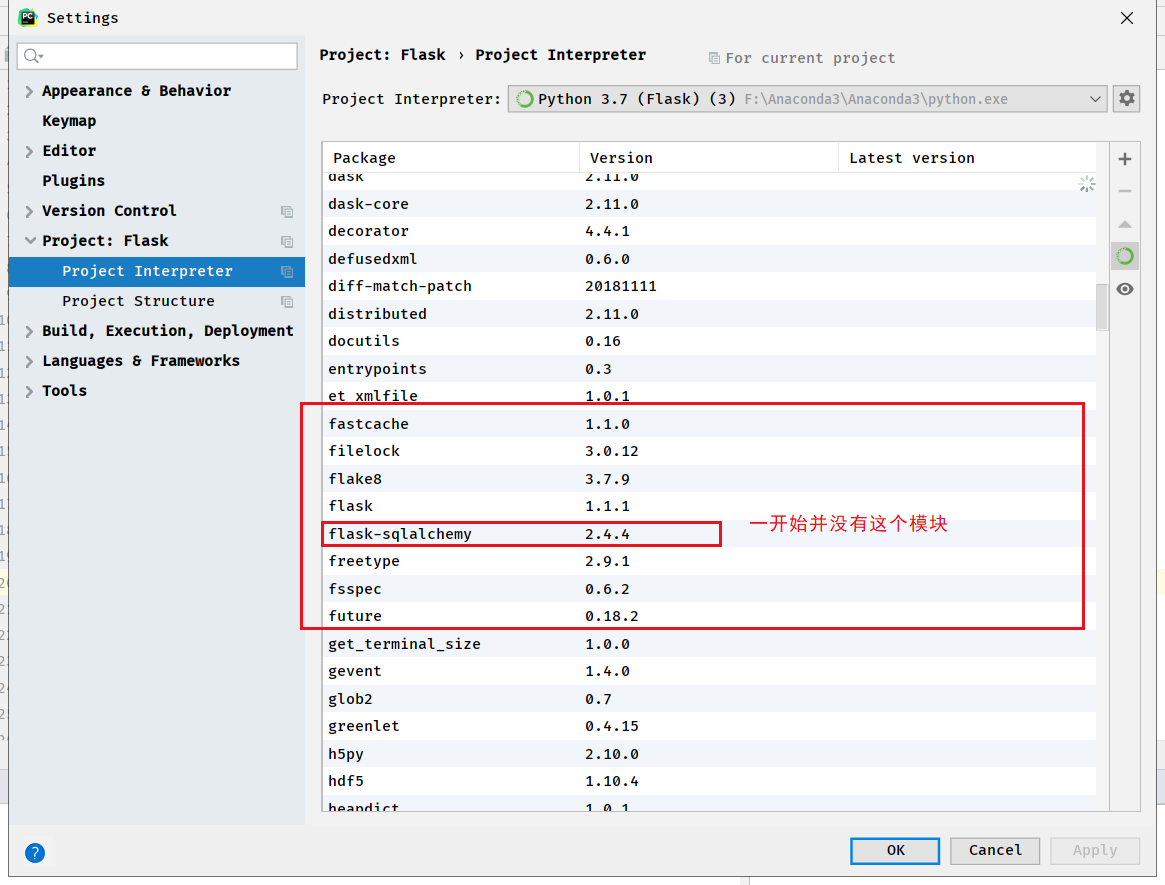Click the Version column header
The height and width of the screenshot is (885, 1165).
(709, 158)
